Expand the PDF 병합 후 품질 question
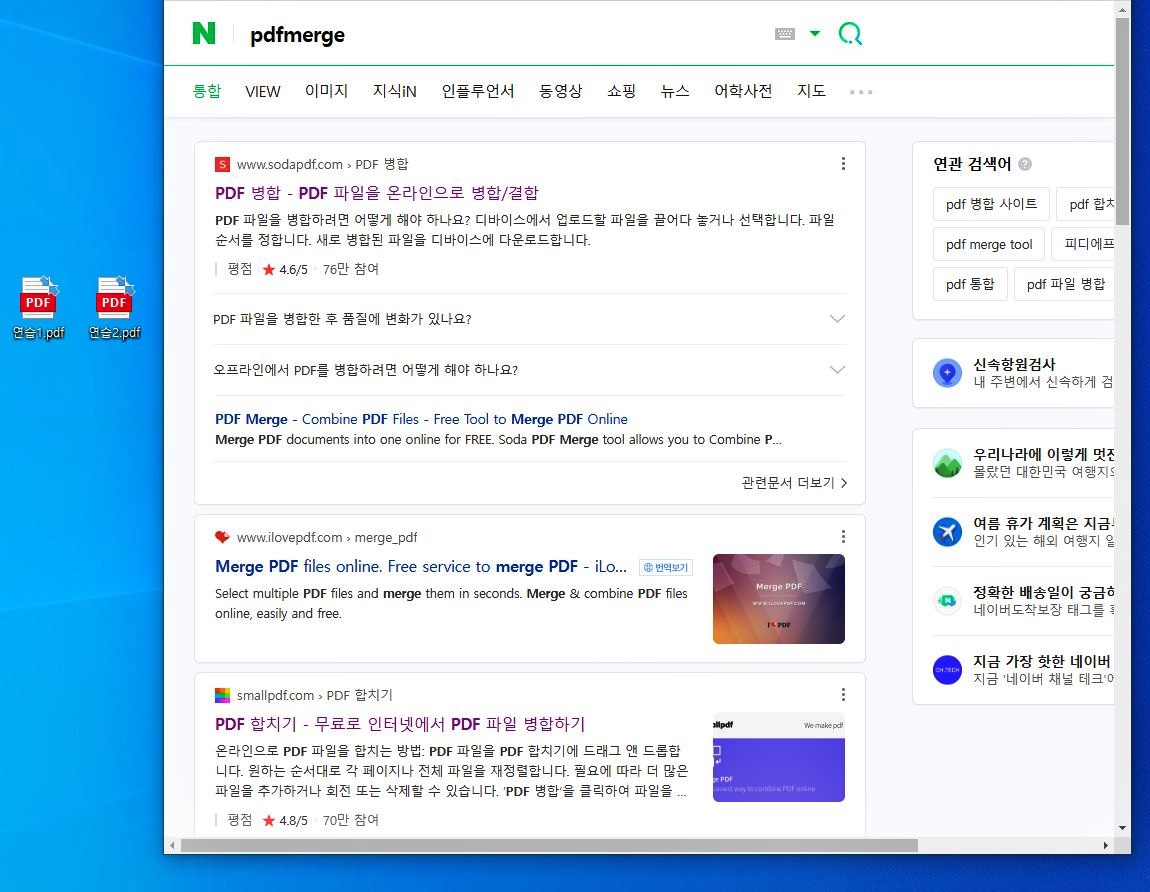The image size is (1150, 892). click(x=530, y=319)
